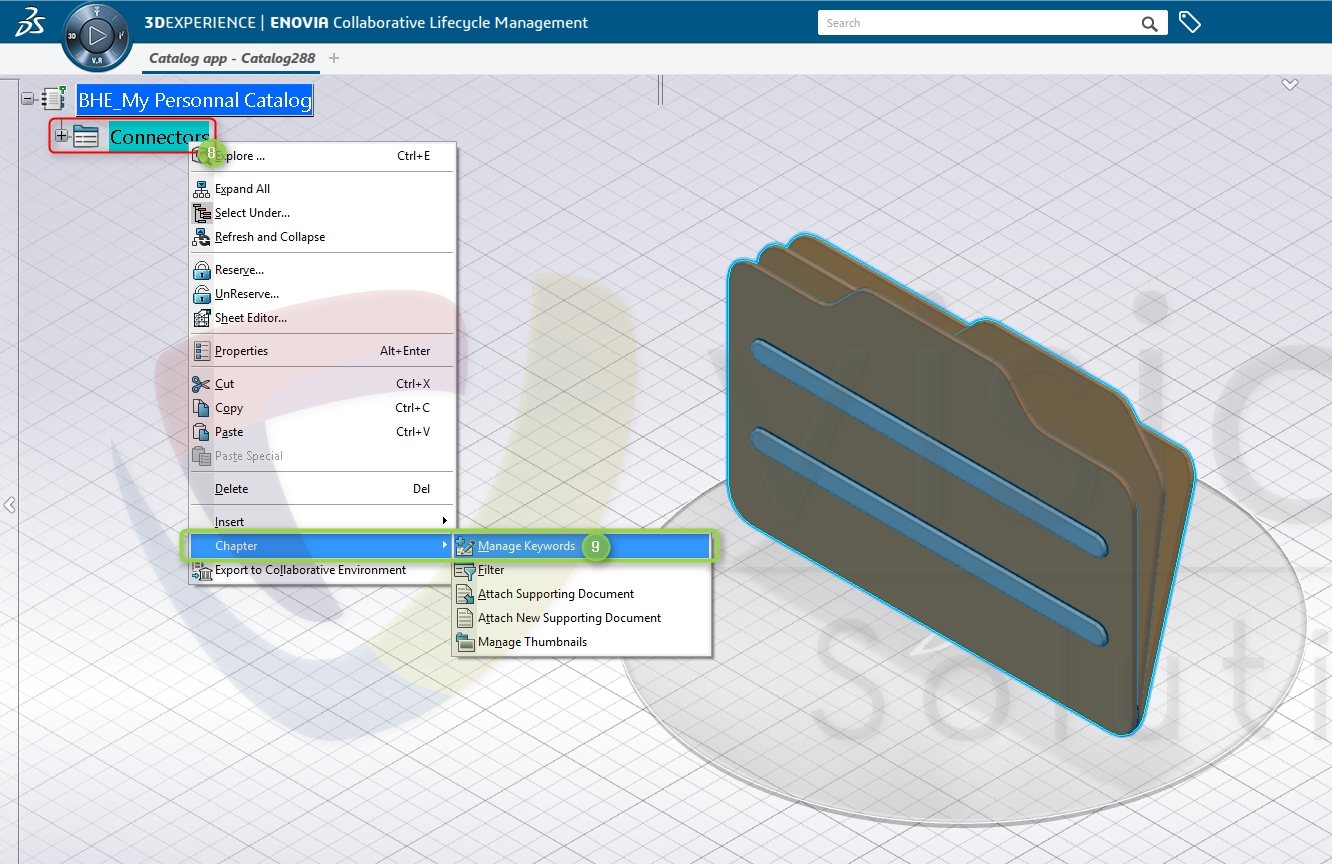Click the Expand All icon
The image size is (1332, 864).
tap(201, 189)
